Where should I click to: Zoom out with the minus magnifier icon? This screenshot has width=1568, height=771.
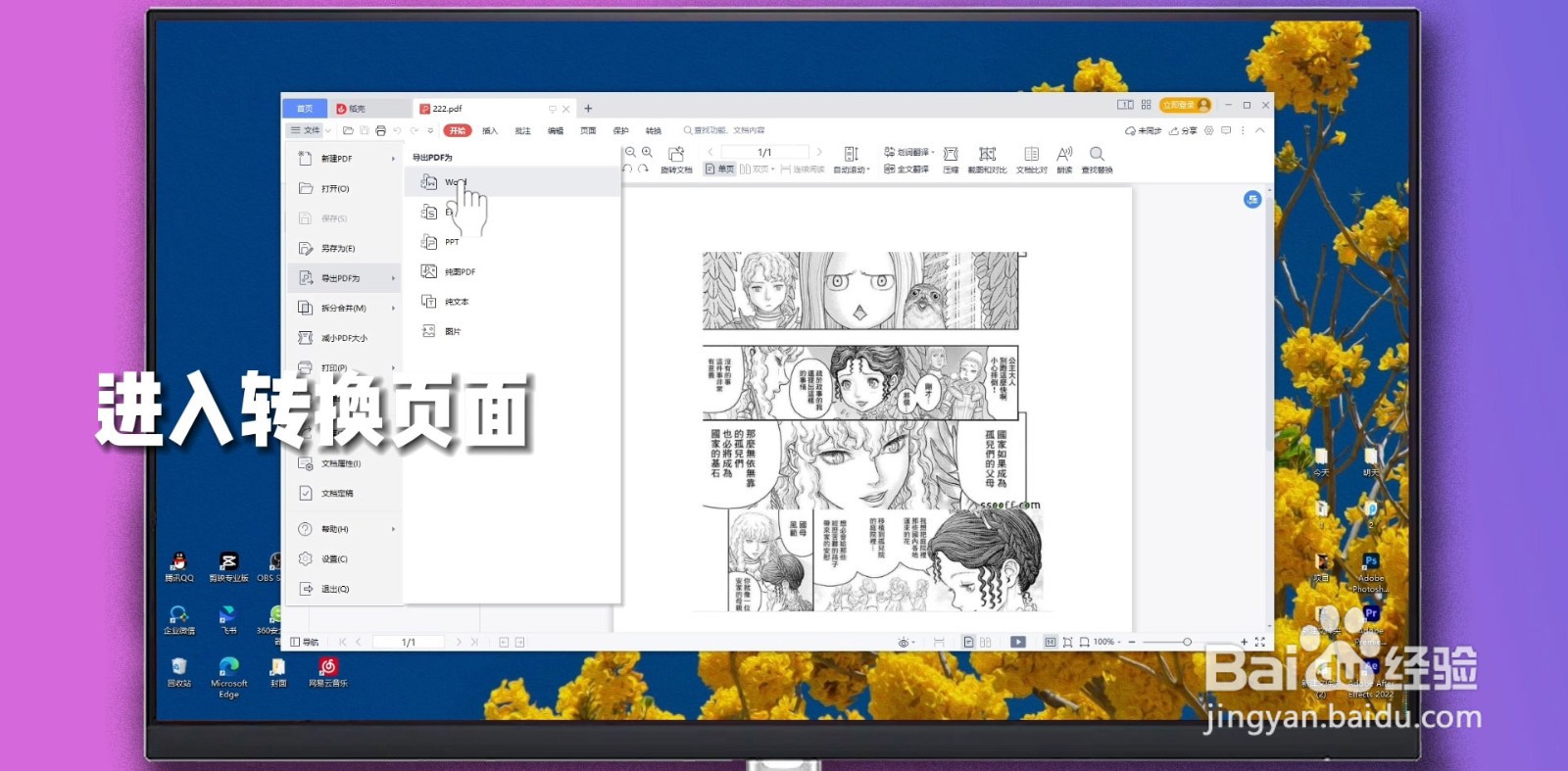point(631,153)
